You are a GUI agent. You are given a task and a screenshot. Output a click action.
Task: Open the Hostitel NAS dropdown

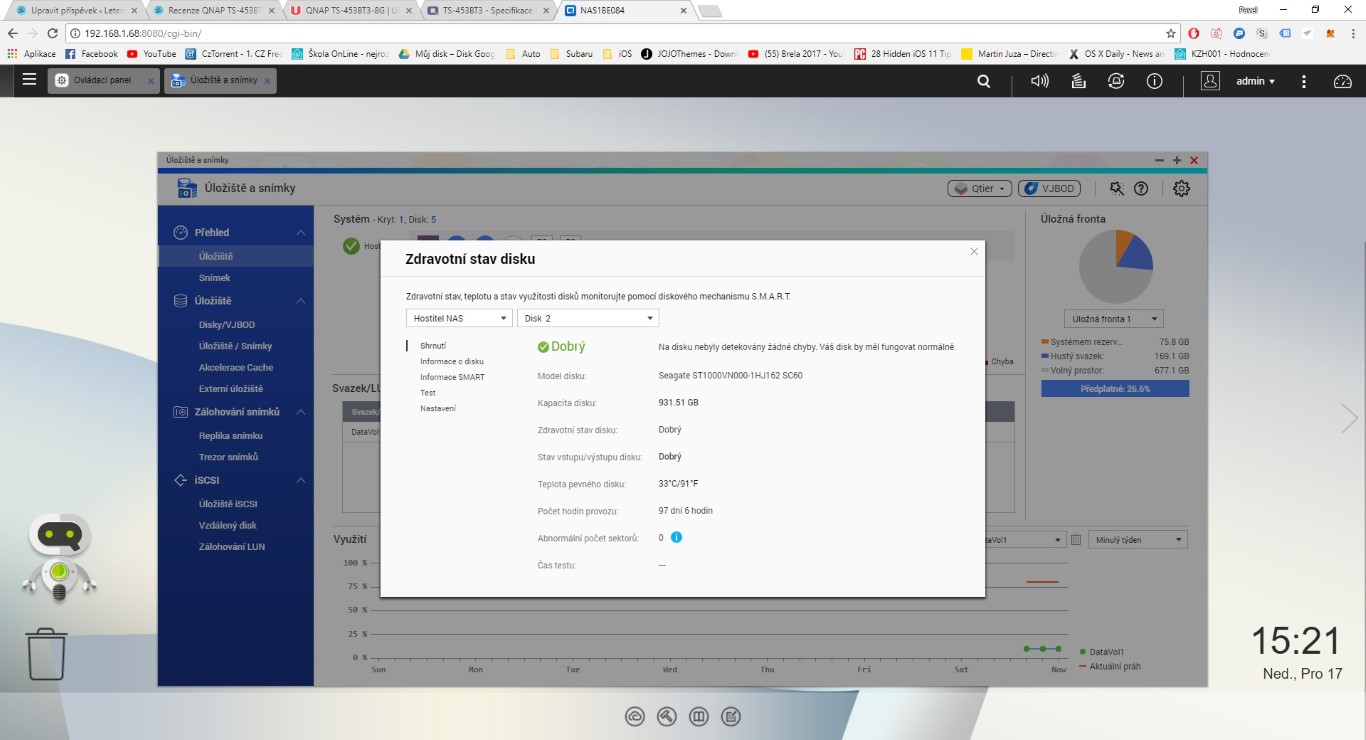click(x=459, y=318)
